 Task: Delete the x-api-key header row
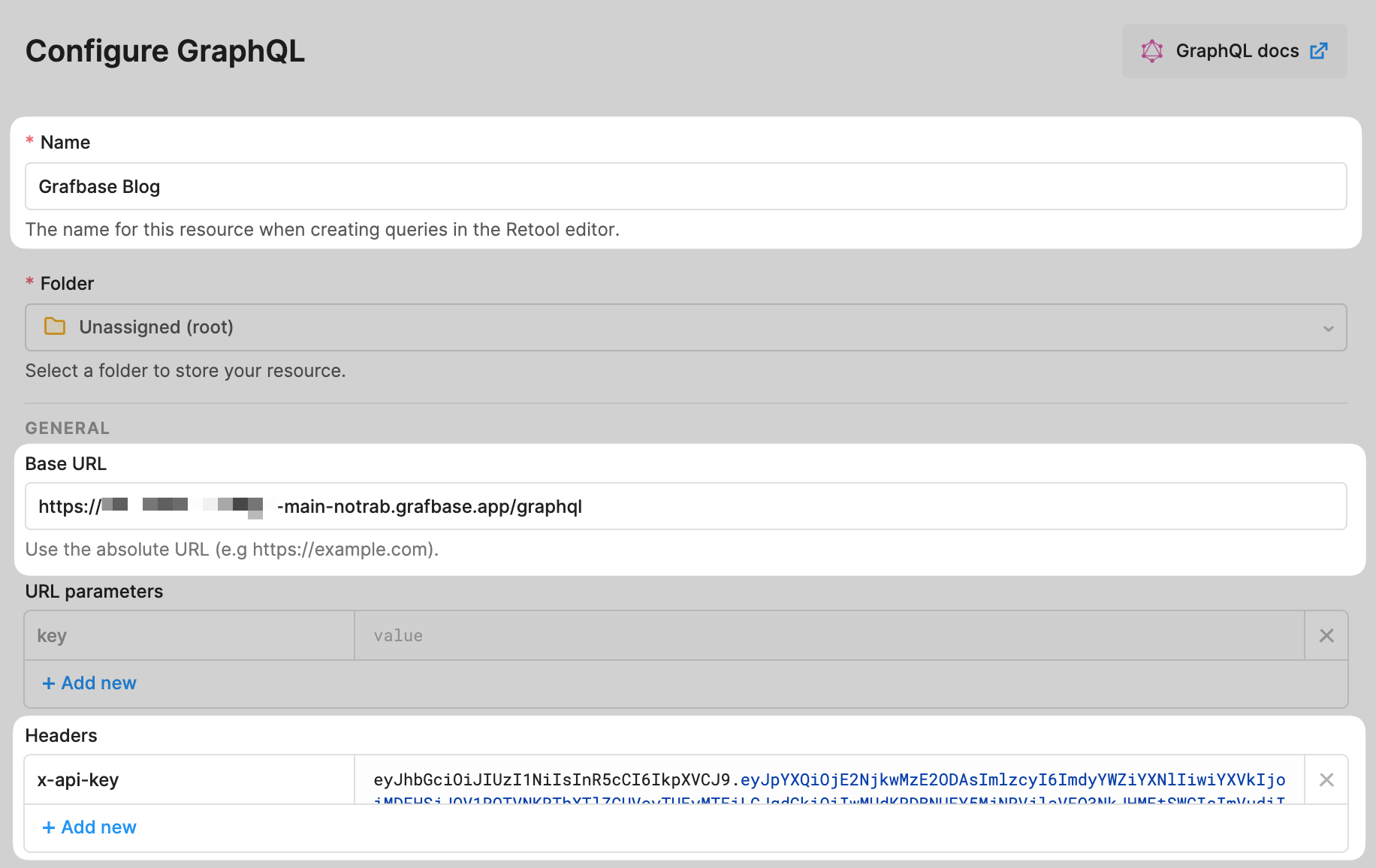coord(1326,780)
